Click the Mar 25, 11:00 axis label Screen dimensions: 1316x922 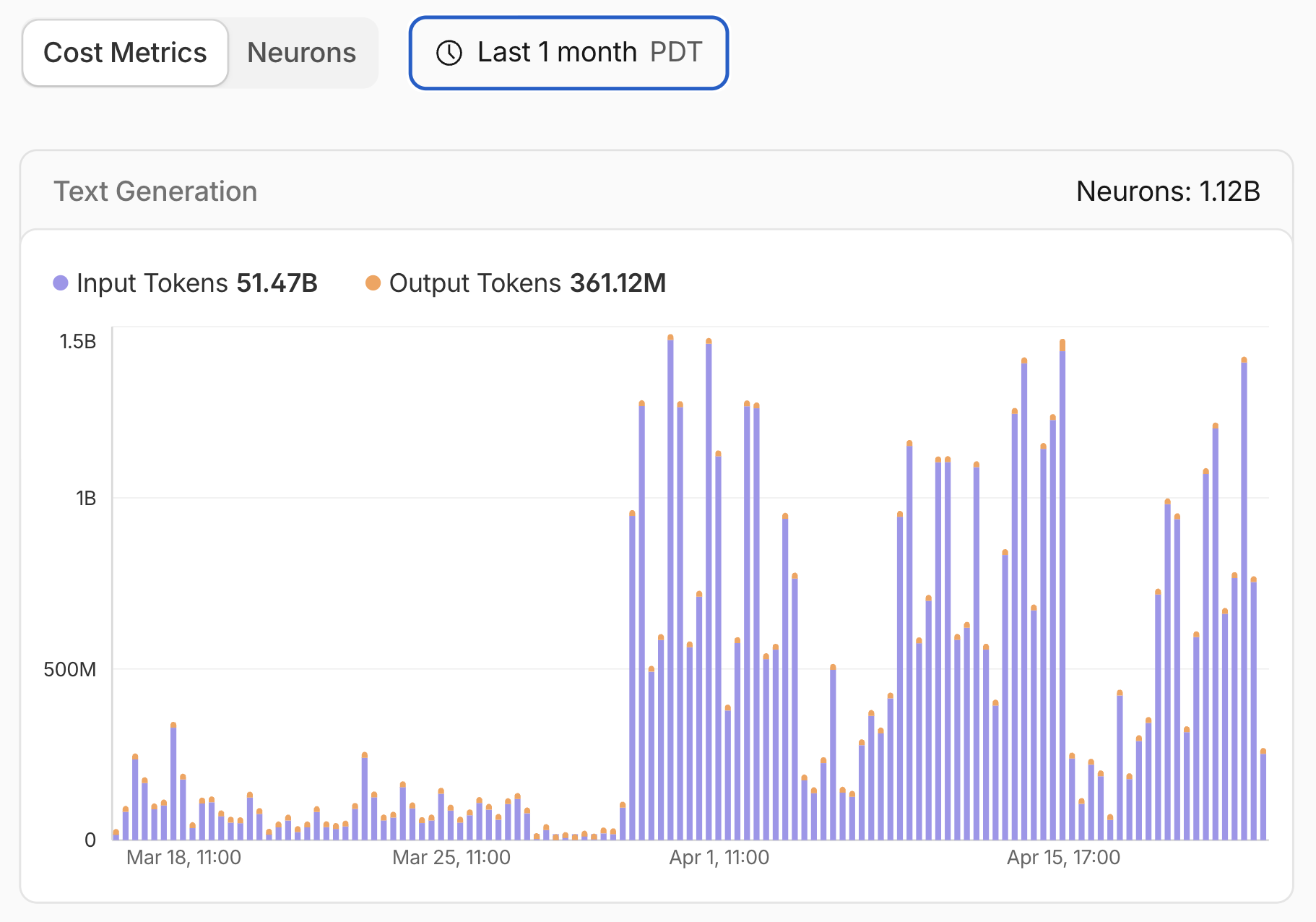click(x=451, y=858)
